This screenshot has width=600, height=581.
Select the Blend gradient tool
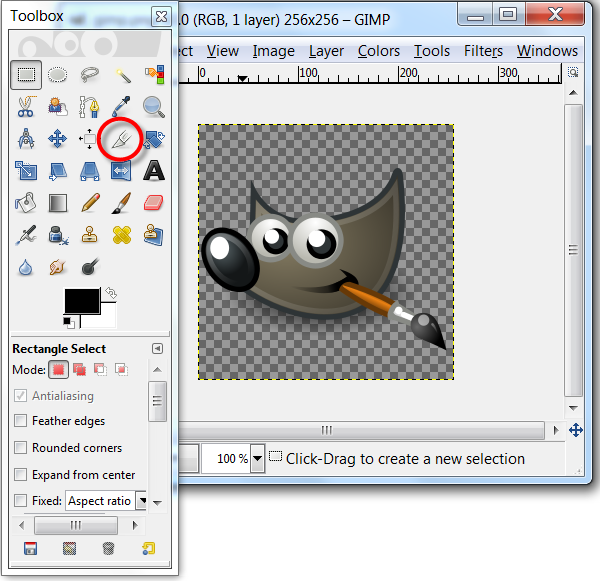58,203
